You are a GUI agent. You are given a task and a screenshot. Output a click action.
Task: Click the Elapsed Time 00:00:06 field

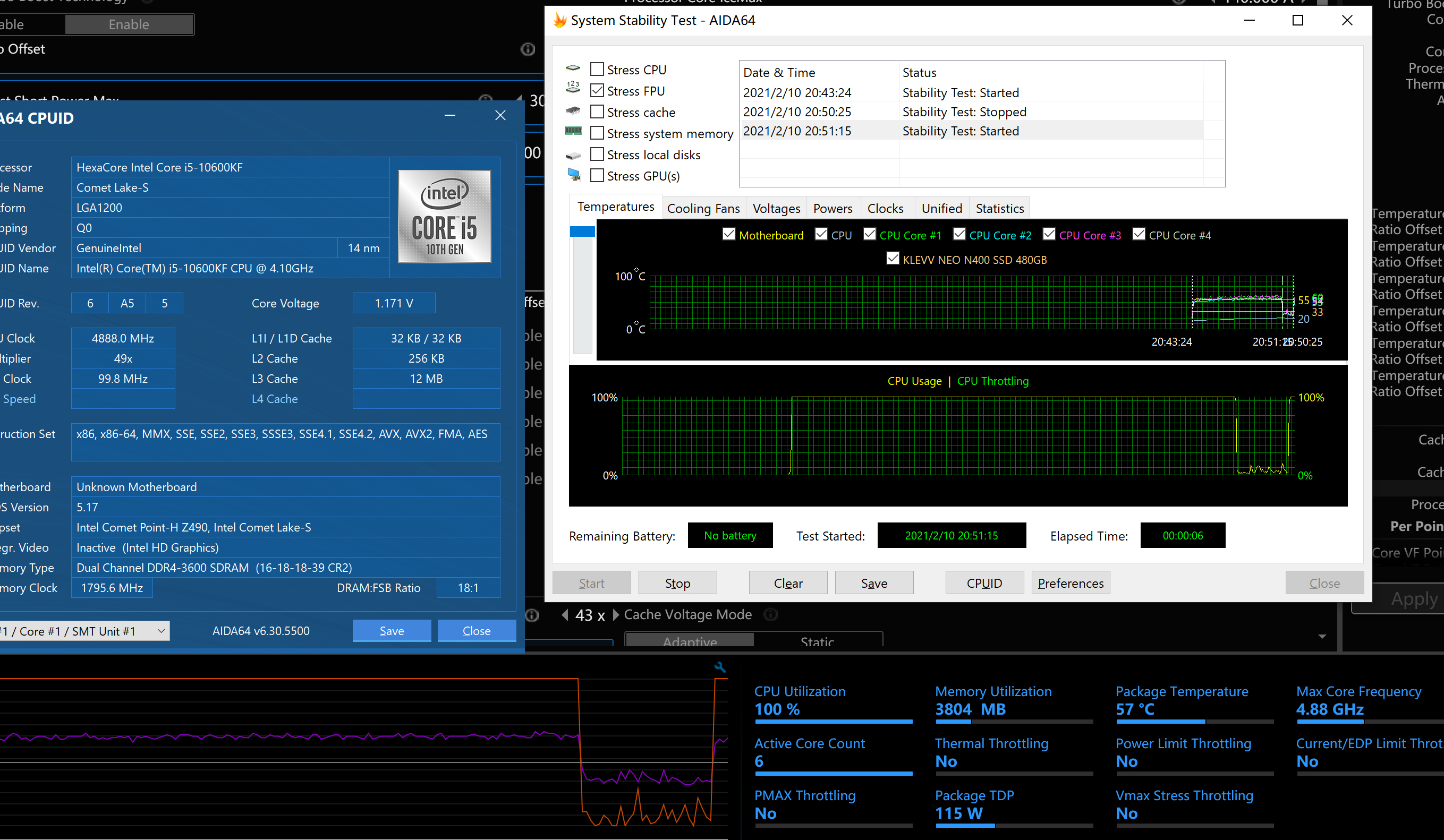[x=1183, y=535]
